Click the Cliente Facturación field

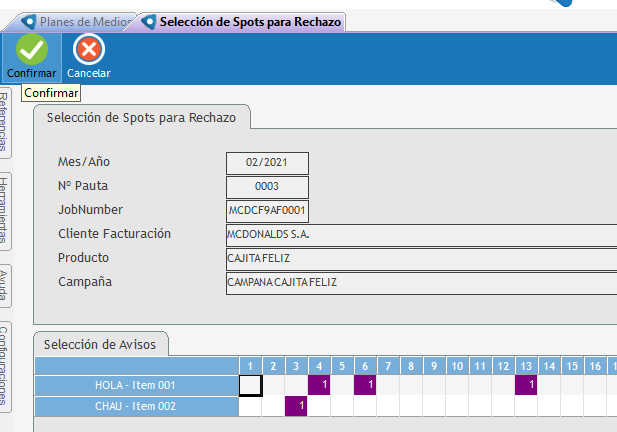pos(420,234)
